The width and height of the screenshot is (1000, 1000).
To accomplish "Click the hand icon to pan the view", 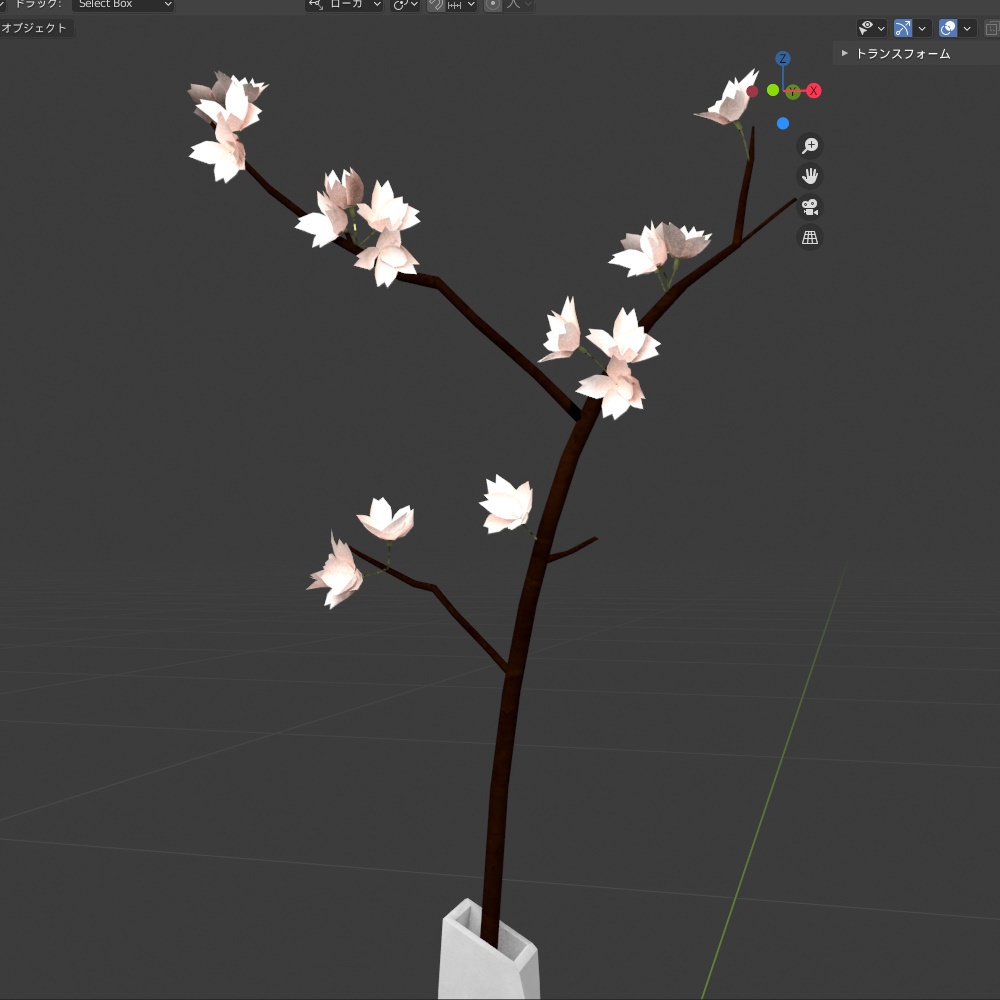I will point(810,176).
